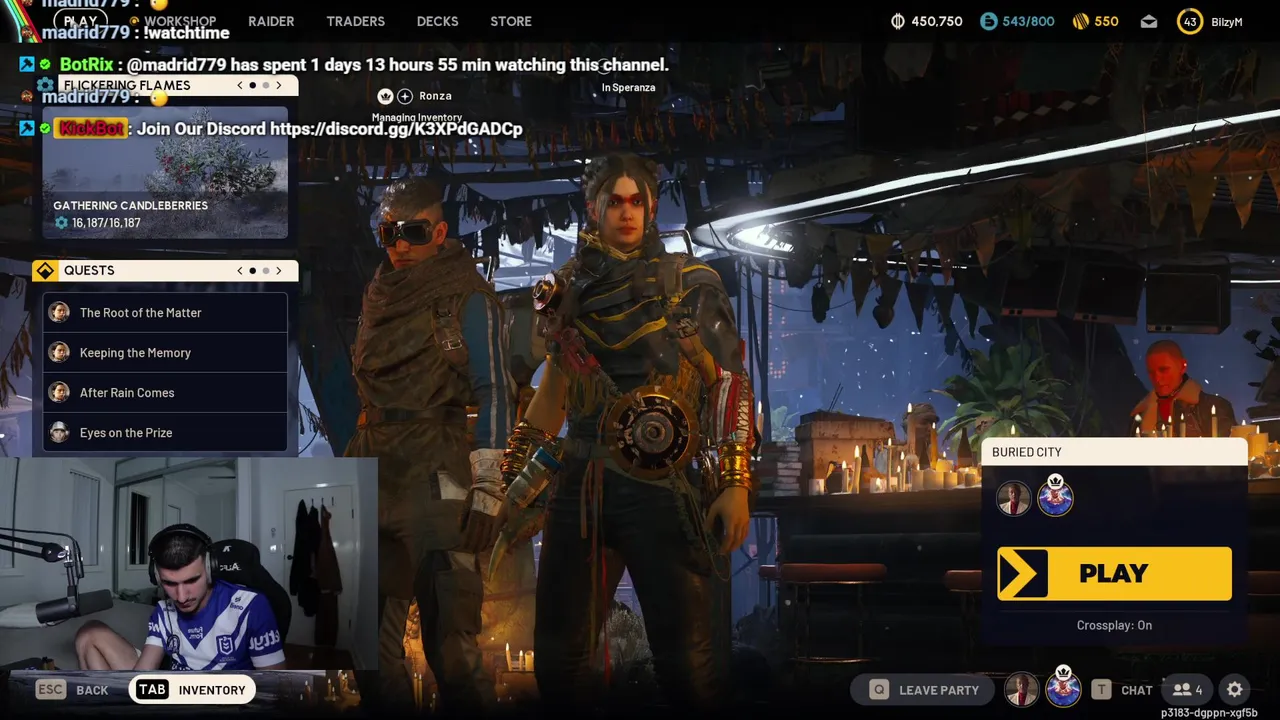Open the mail inbox envelope icon
This screenshot has height=720, width=1280.
click(1149, 21)
